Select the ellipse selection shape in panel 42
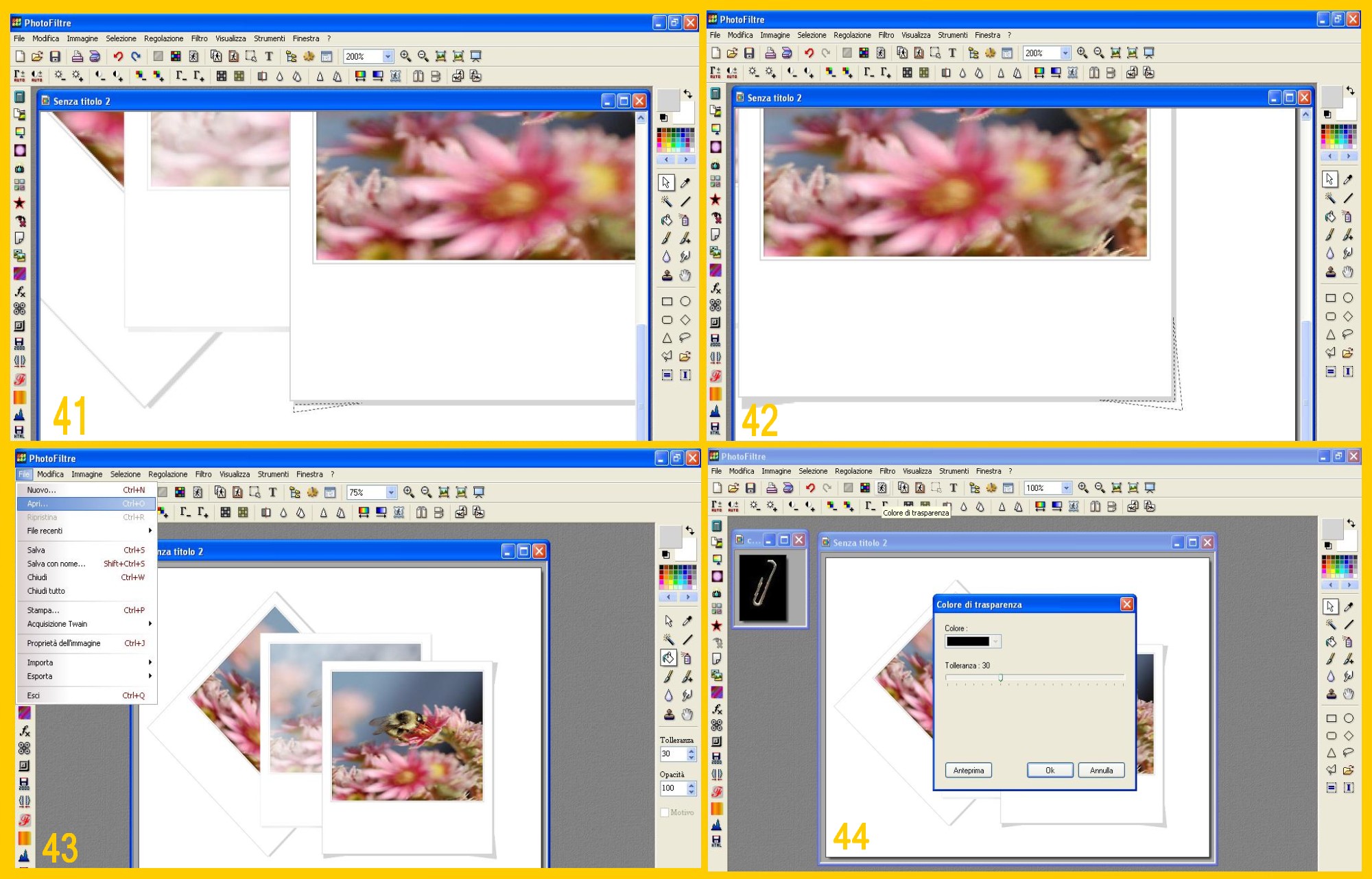This screenshot has height=879, width=1372. point(1348,298)
